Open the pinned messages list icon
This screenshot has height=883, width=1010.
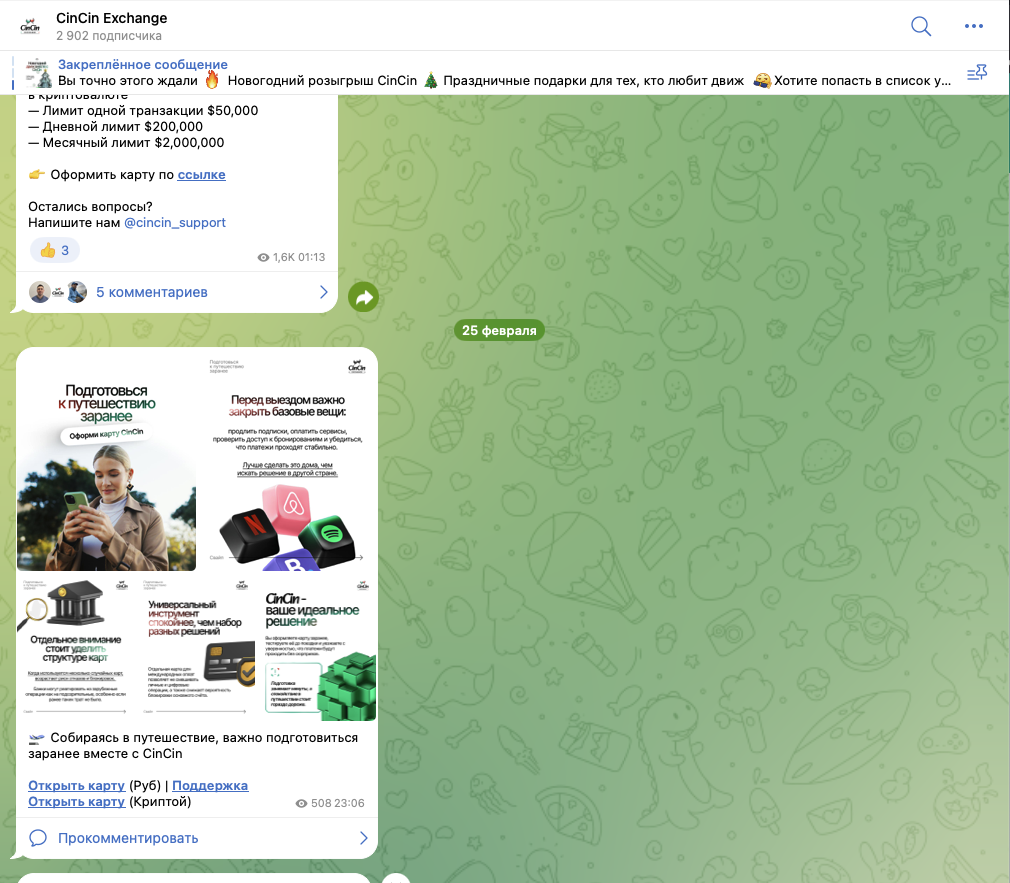click(977, 71)
